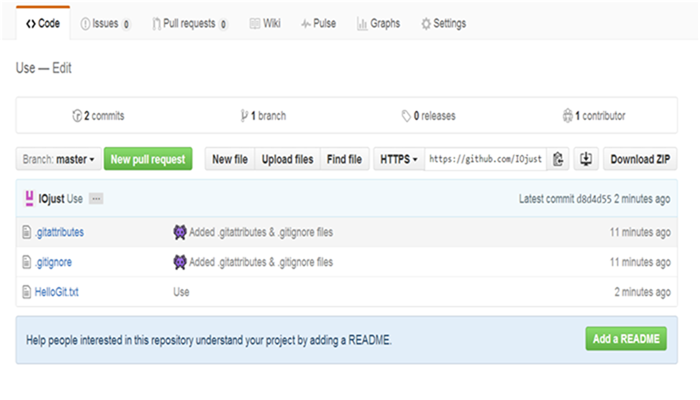The width and height of the screenshot is (700, 400).
Task: Click the file icon beside HelloGit.txt
Action: coord(27,292)
